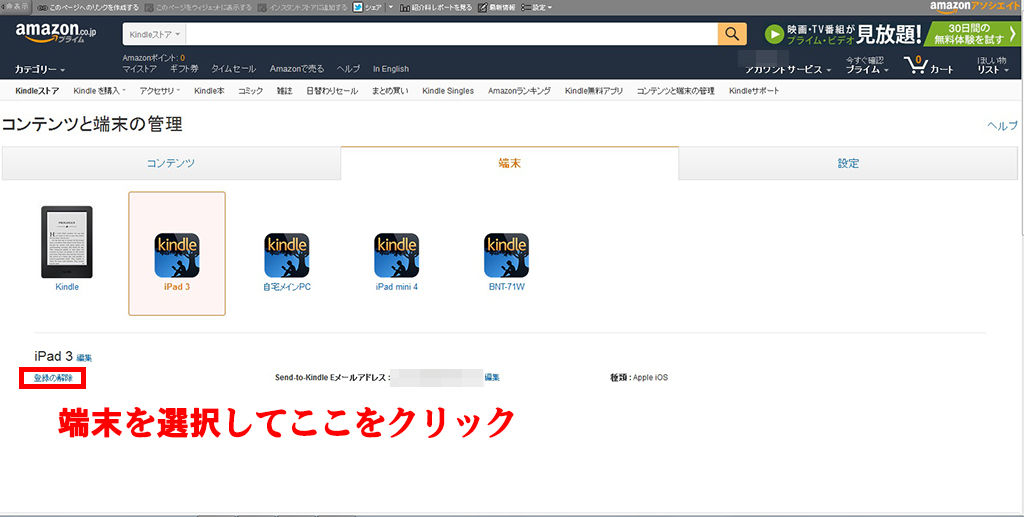Click the 見放題! Prime Video banner text
This screenshot has width=1024, height=517.
(x=889, y=34)
